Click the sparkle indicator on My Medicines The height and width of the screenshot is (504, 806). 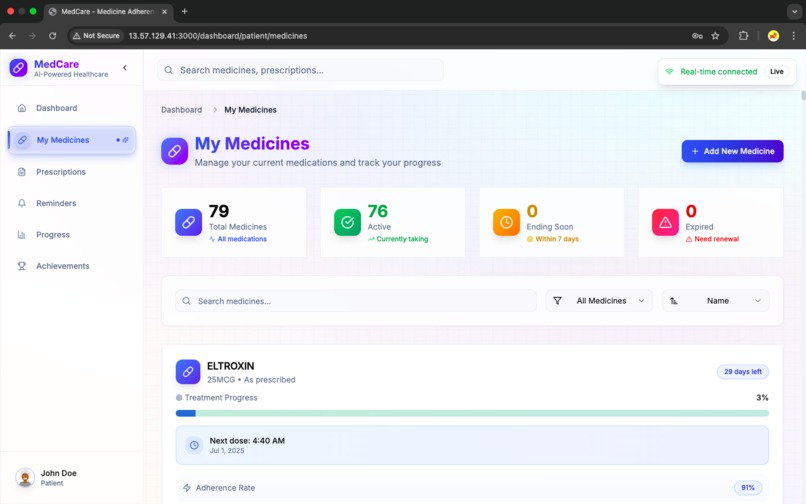(x=125, y=140)
